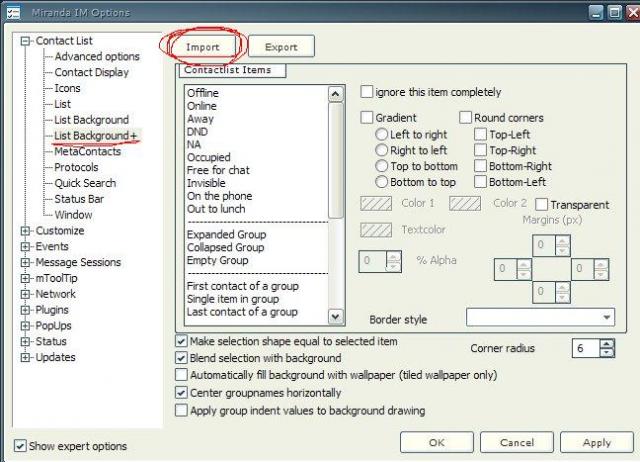Toggle the Transparent checkbox
This screenshot has height=462, width=640.
541,204
